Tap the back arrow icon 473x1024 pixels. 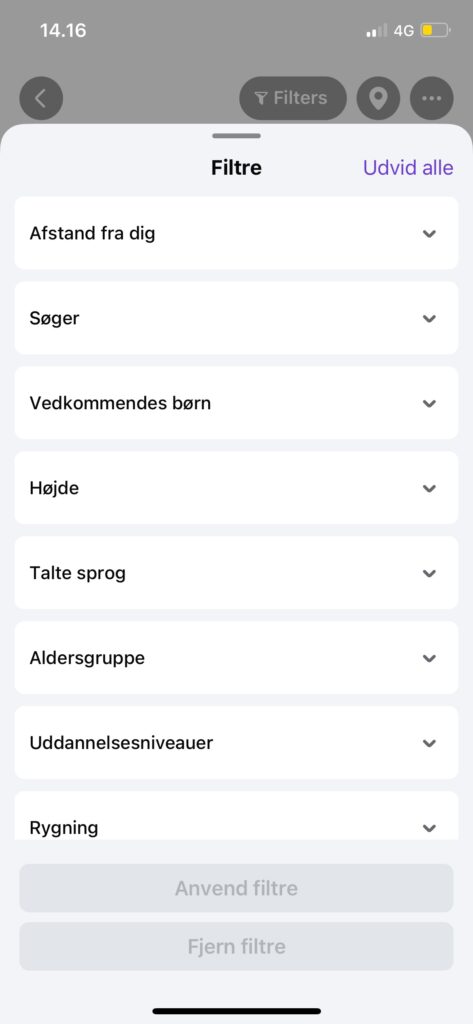[x=41, y=98]
